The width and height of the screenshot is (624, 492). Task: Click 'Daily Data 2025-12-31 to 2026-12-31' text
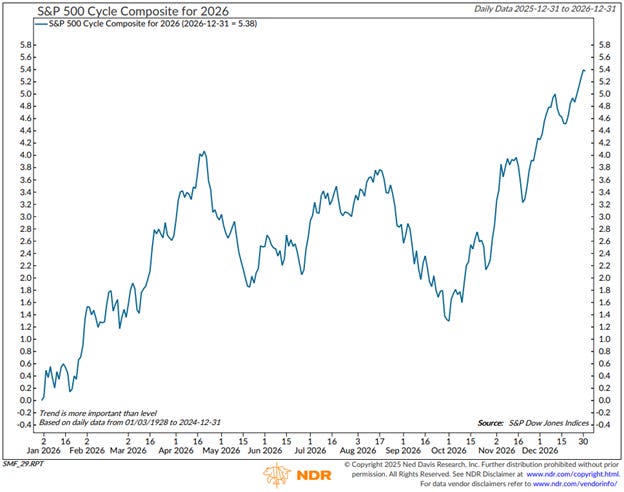[x=545, y=9]
